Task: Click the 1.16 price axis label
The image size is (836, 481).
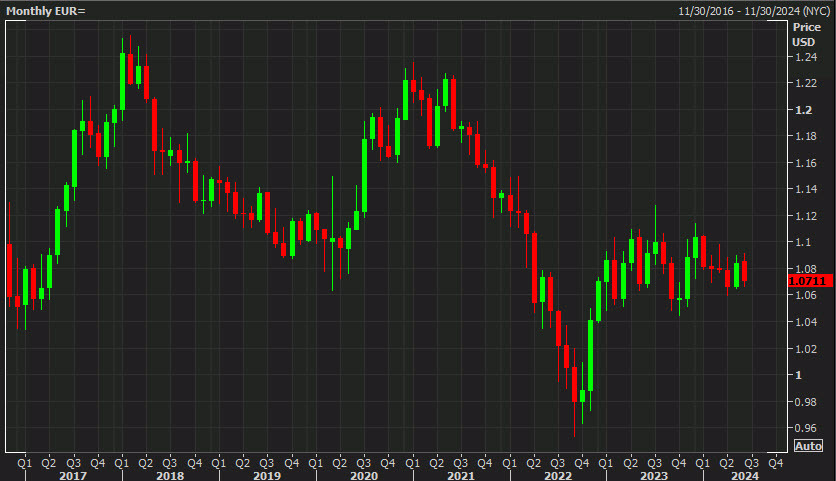Action: pos(806,163)
